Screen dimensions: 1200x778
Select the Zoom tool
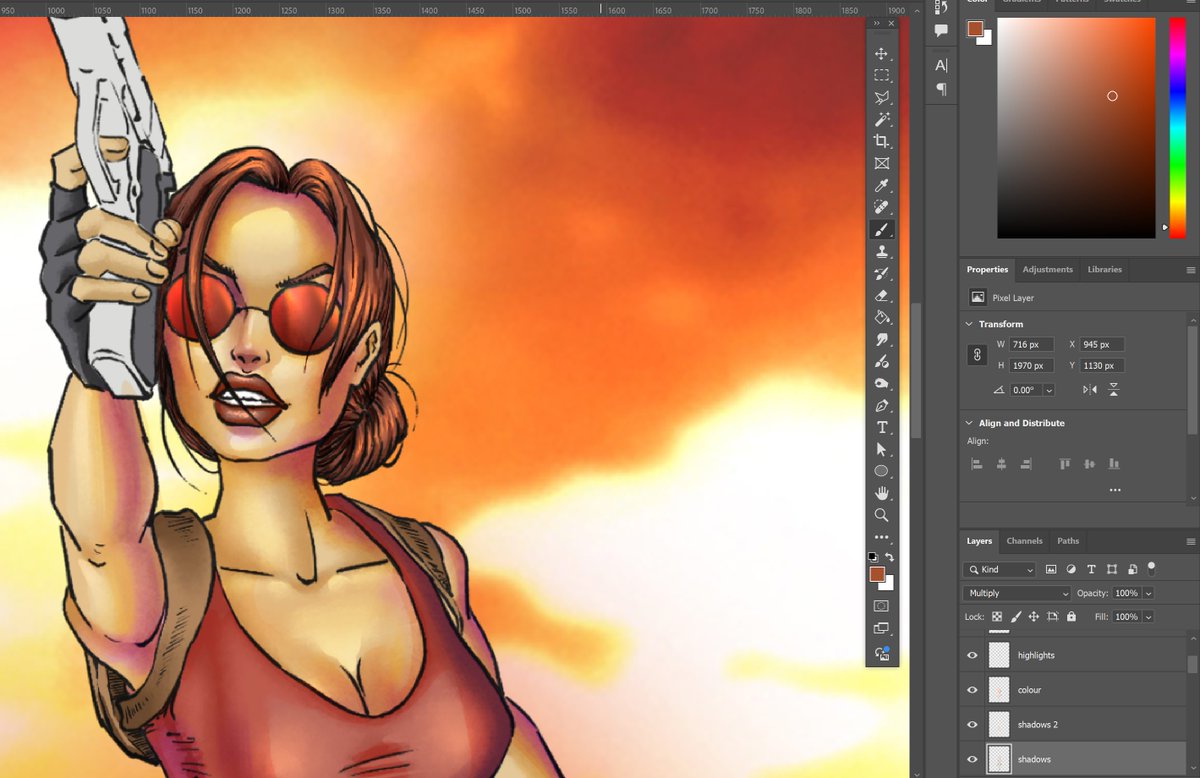coord(881,515)
